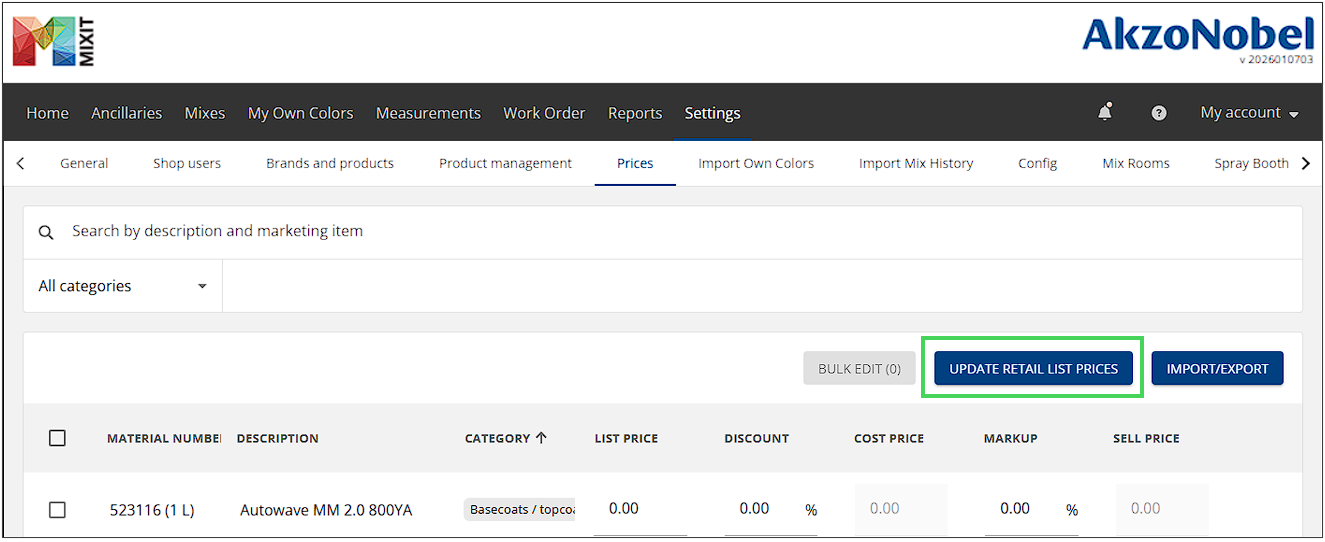Screen dimensions: 1325x542
Task: Click the List Price column header
Action: tap(626, 438)
